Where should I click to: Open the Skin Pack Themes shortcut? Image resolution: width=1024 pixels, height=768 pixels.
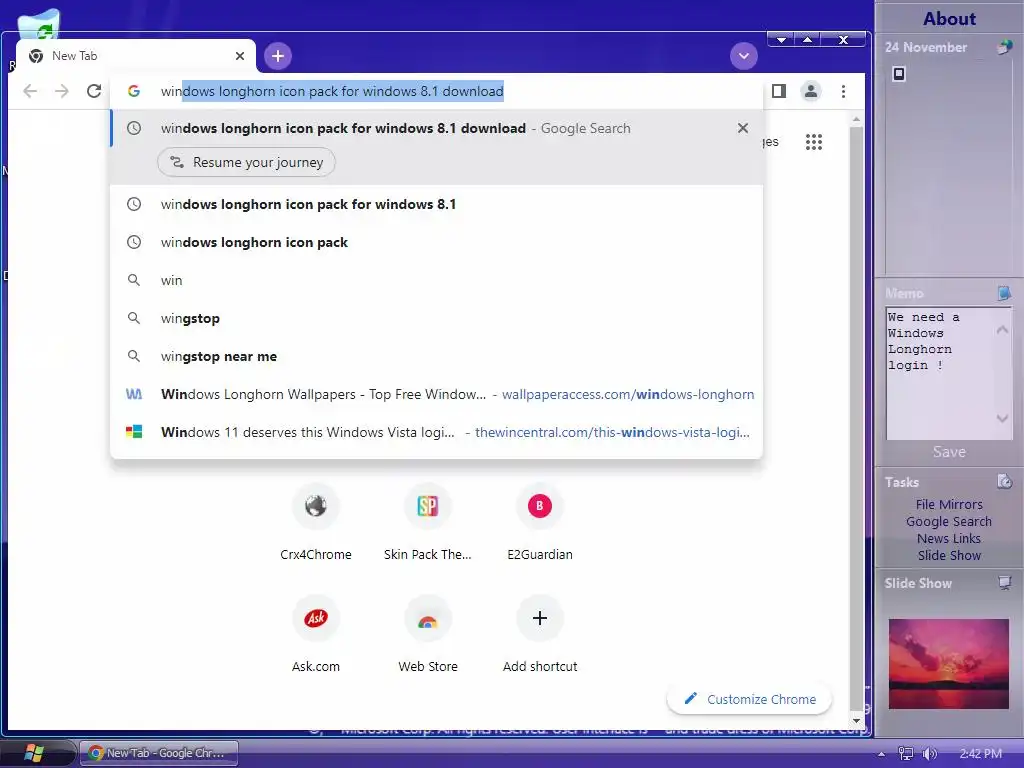click(428, 522)
